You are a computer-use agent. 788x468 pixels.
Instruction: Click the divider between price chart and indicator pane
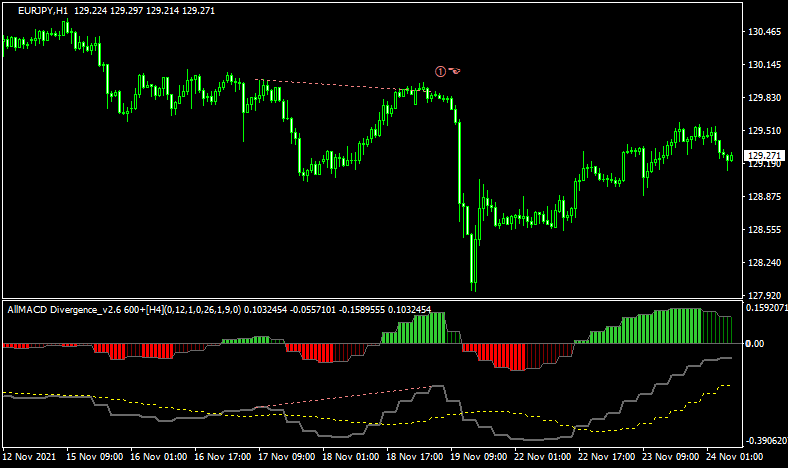point(370,299)
